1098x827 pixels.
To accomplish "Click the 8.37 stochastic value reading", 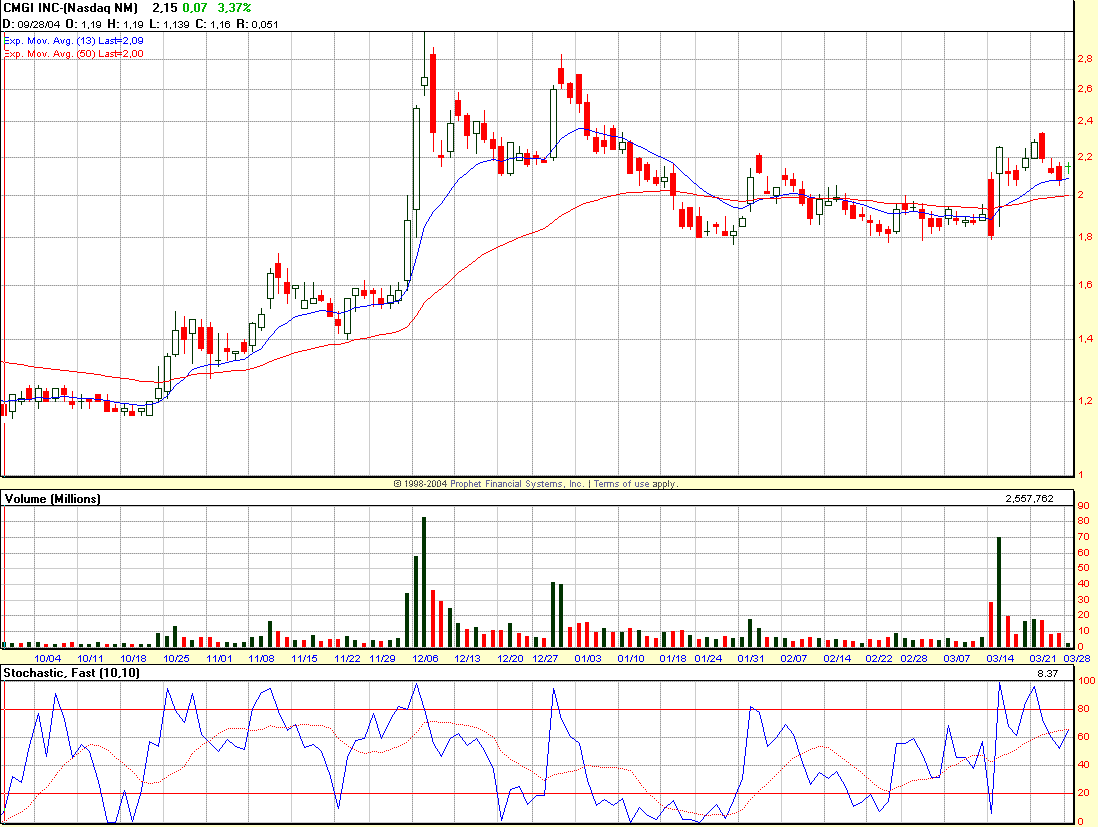I will pyautogui.click(x=1049, y=674).
